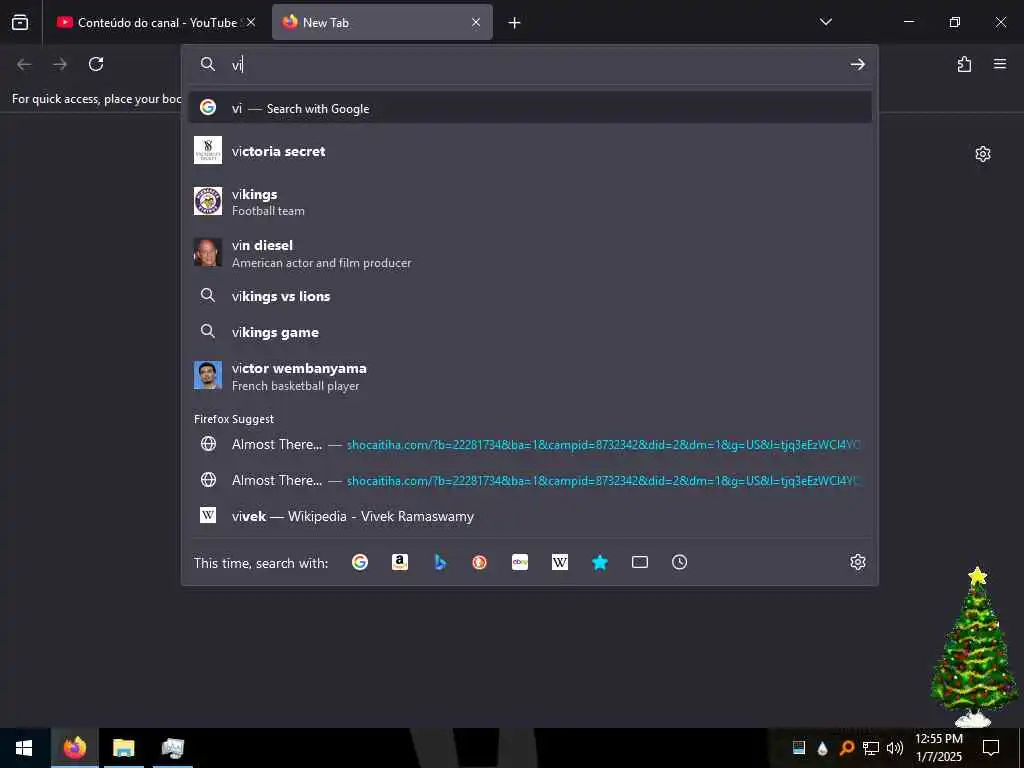Open vivek Wikipedia Vivek Ramaswamy result
This screenshot has width=1024, height=768.
tap(530, 516)
